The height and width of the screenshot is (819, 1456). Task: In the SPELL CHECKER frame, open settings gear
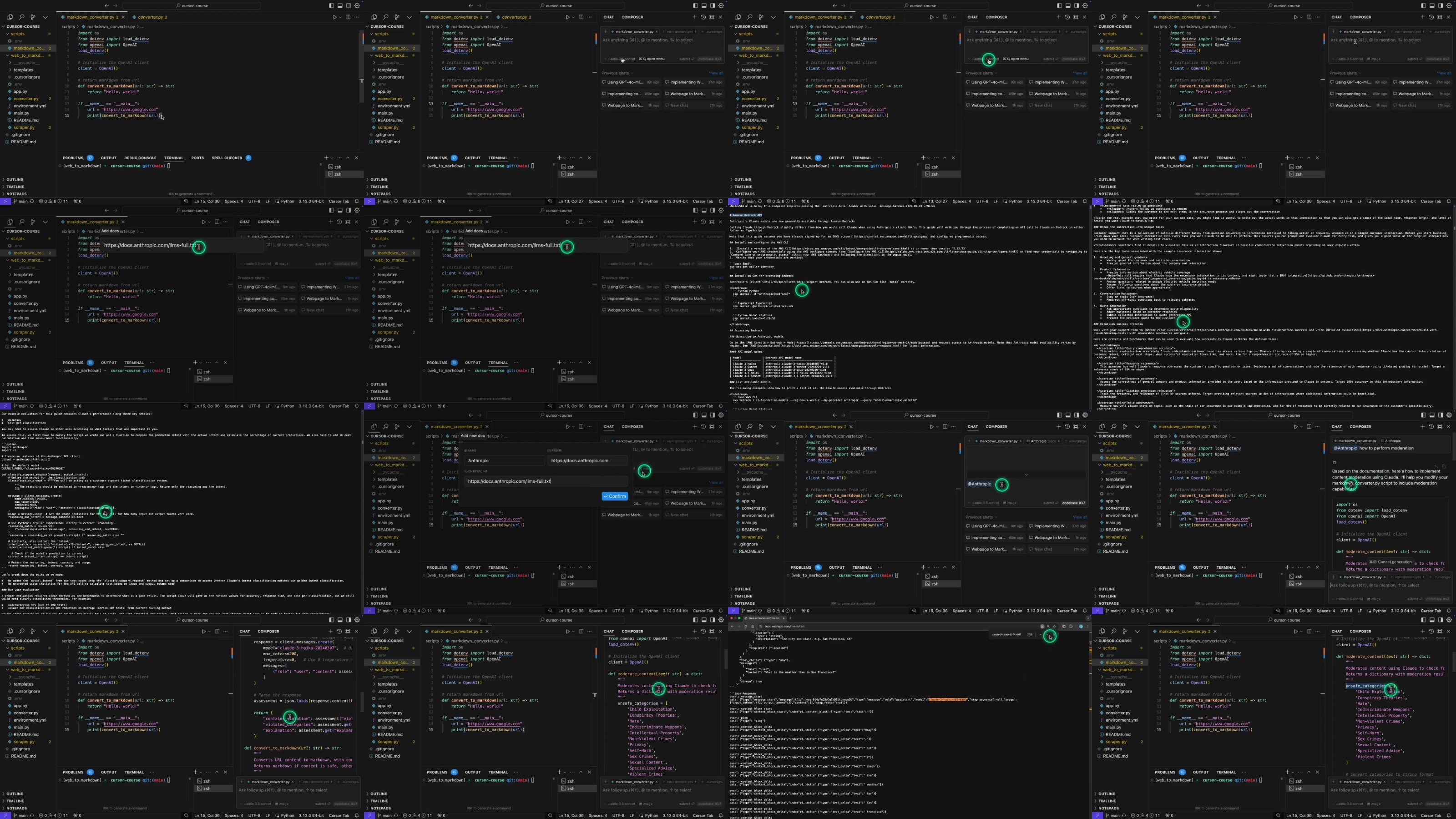click(x=357, y=5)
